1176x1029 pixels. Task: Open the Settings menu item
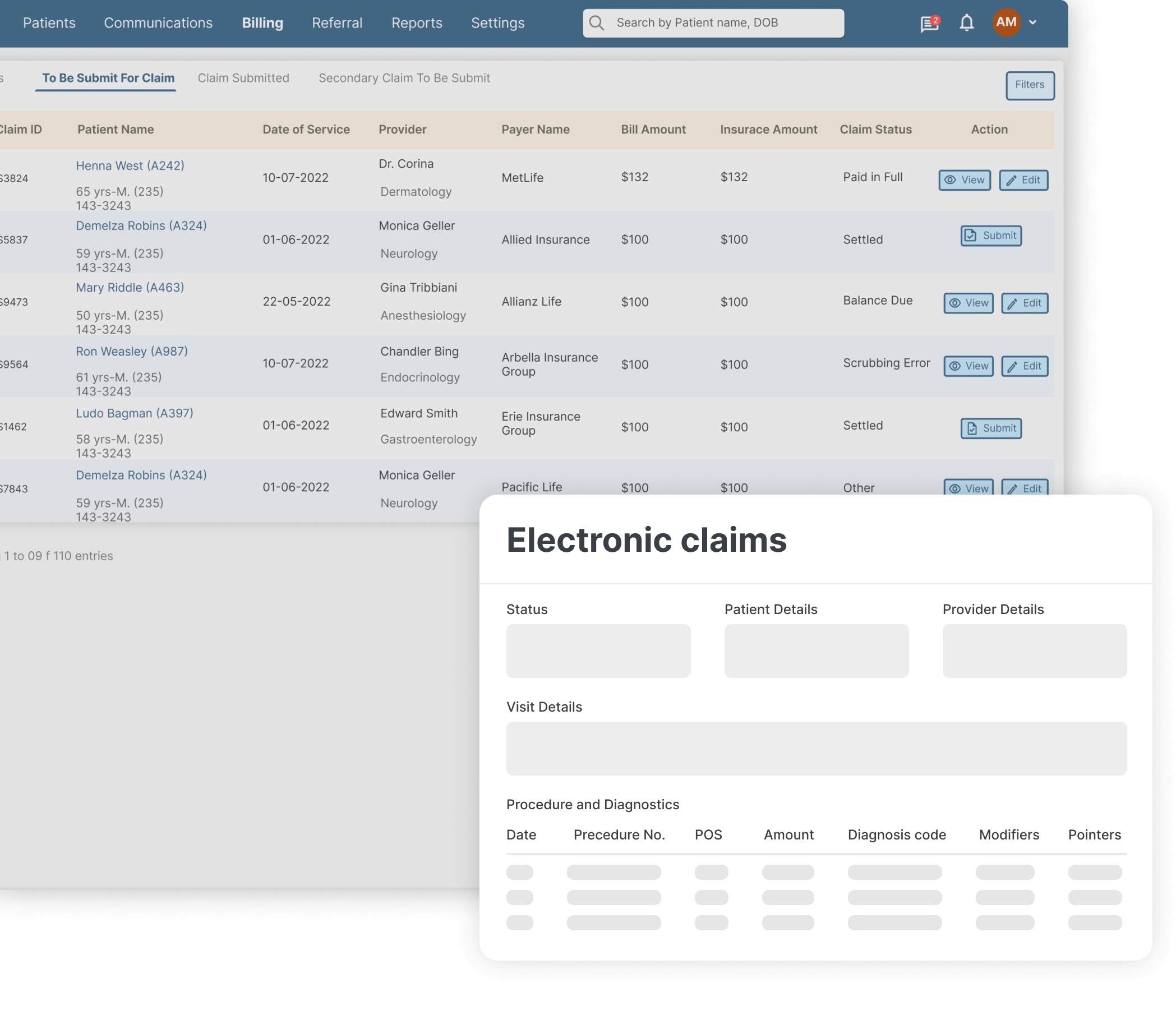tap(497, 23)
